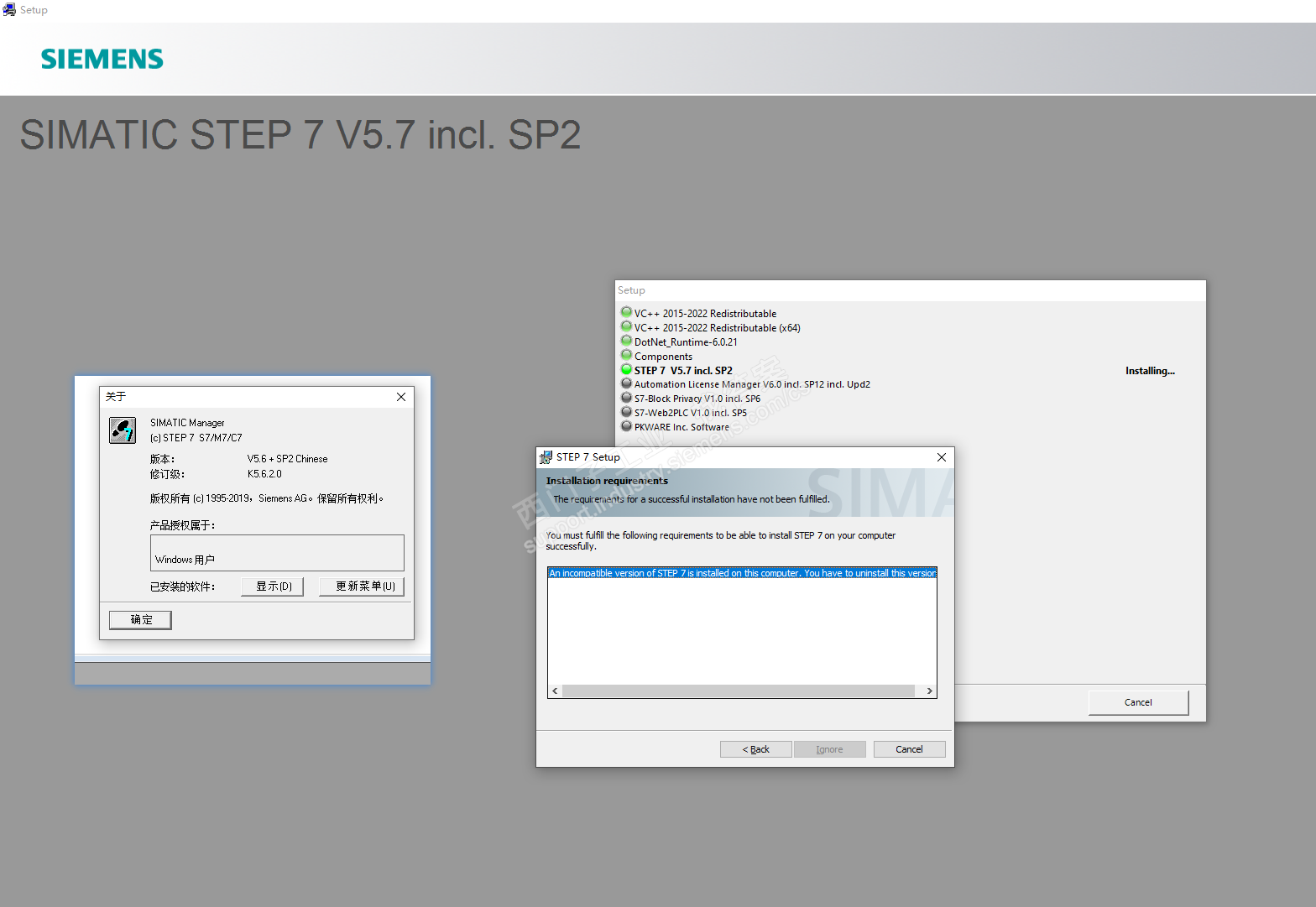The image size is (1316, 907).
Task: Click status dot for DotNet_Runtime-6.0.21
Action: point(626,341)
